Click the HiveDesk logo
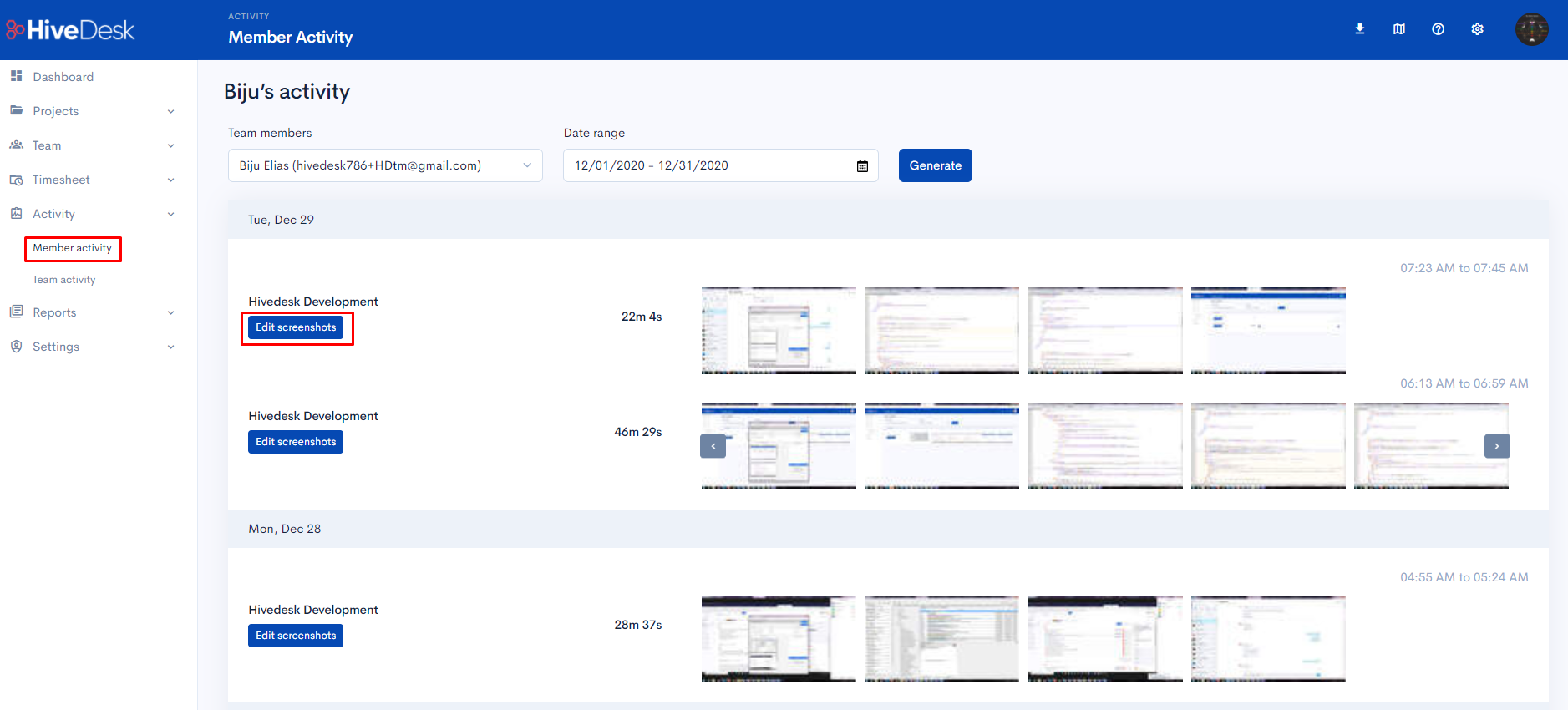This screenshot has height=710, width=1568. (70, 30)
